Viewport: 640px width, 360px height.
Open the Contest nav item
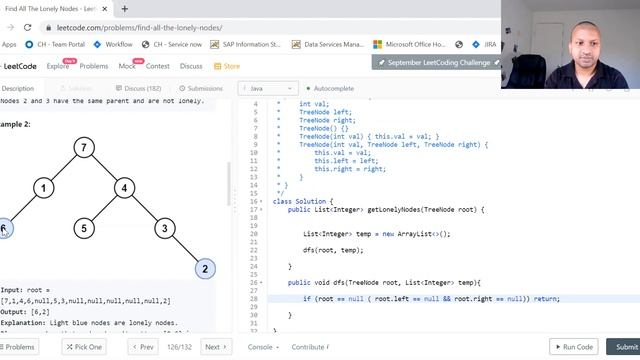click(158, 66)
